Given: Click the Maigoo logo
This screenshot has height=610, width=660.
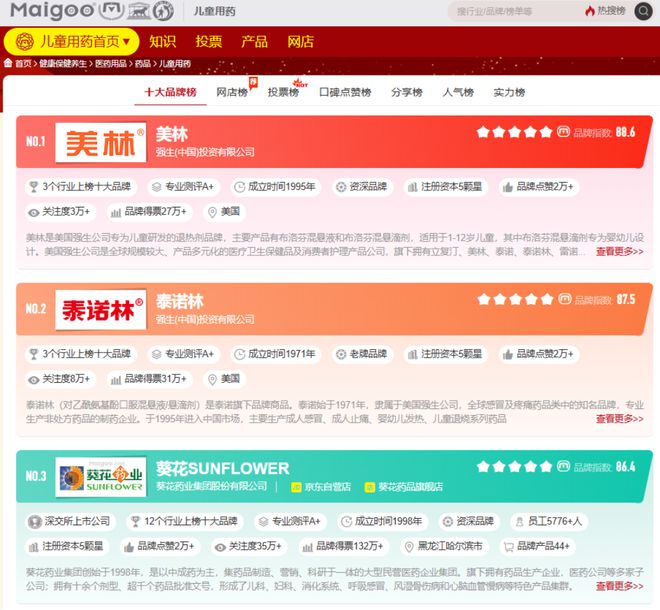Looking at the screenshot, I should (x=52, y=11).
